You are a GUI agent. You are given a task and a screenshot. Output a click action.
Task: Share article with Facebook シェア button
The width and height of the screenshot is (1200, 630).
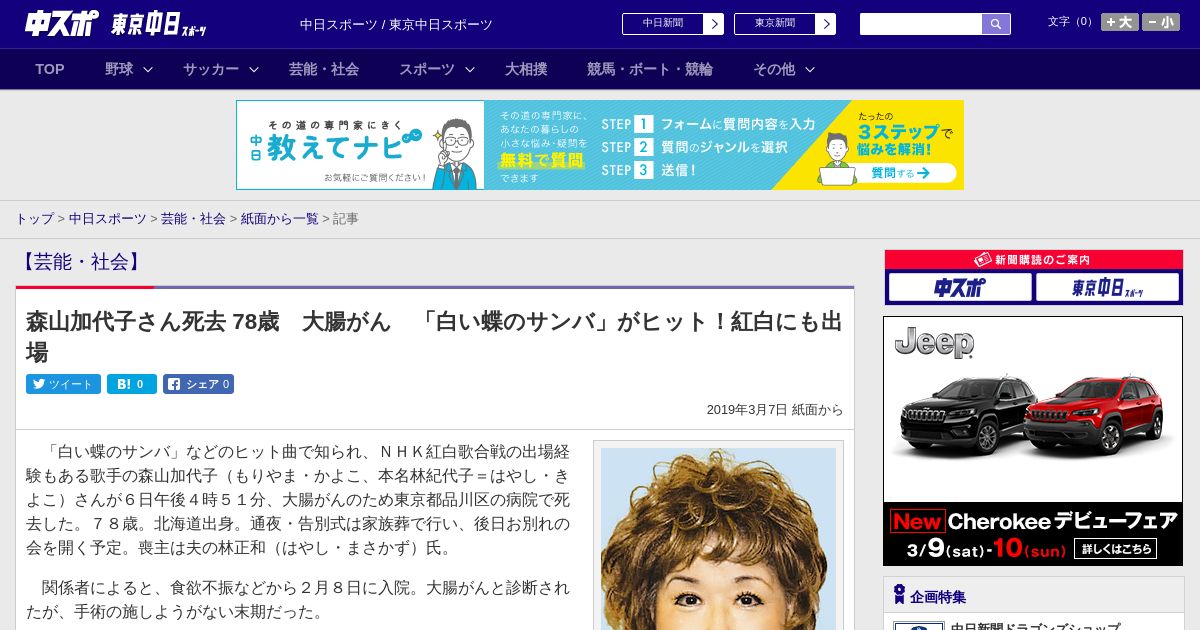pyautogui.click(x=199, y=384)
